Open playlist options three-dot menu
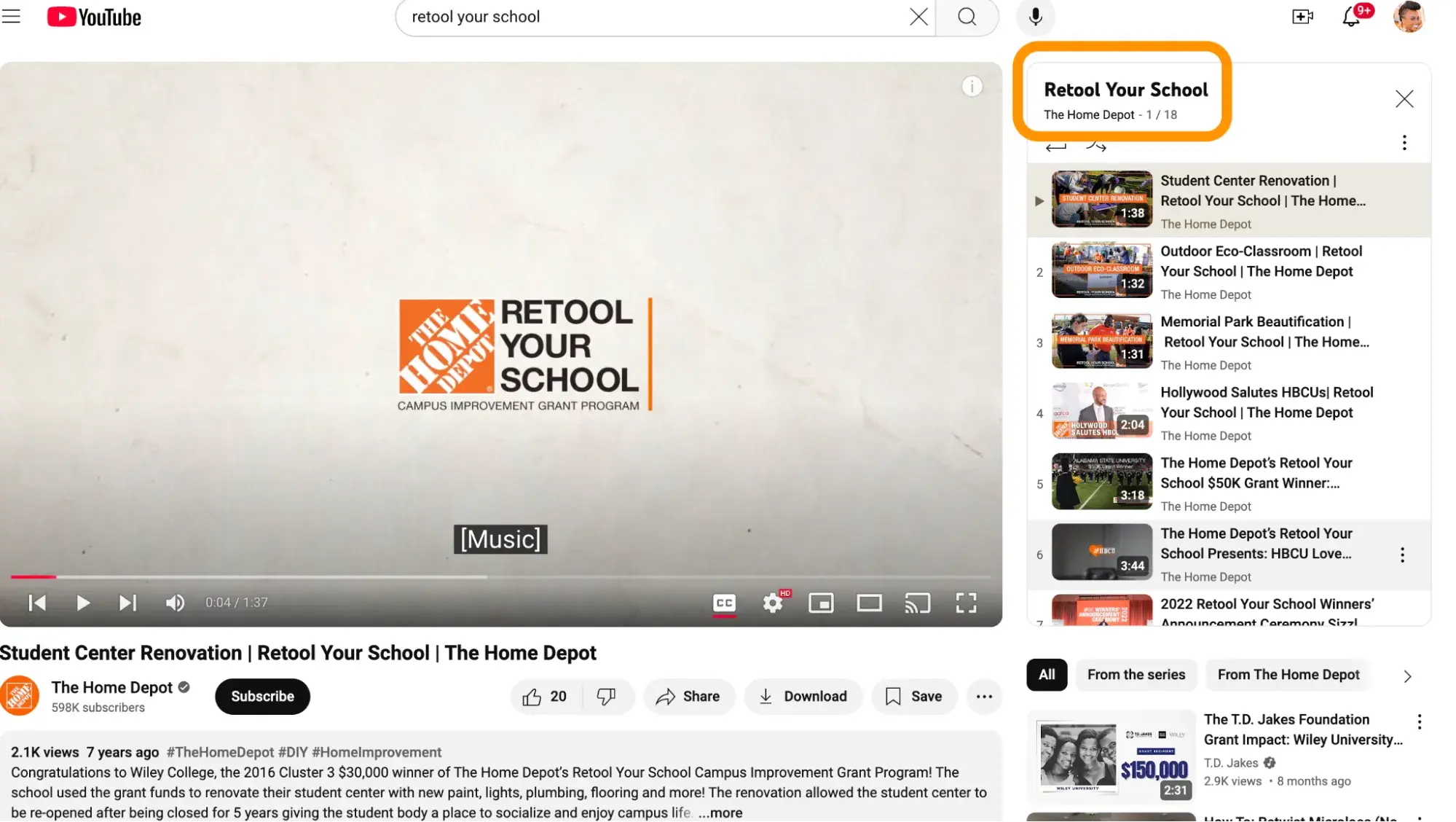 pyautogui.click(x=1404, y=143)
